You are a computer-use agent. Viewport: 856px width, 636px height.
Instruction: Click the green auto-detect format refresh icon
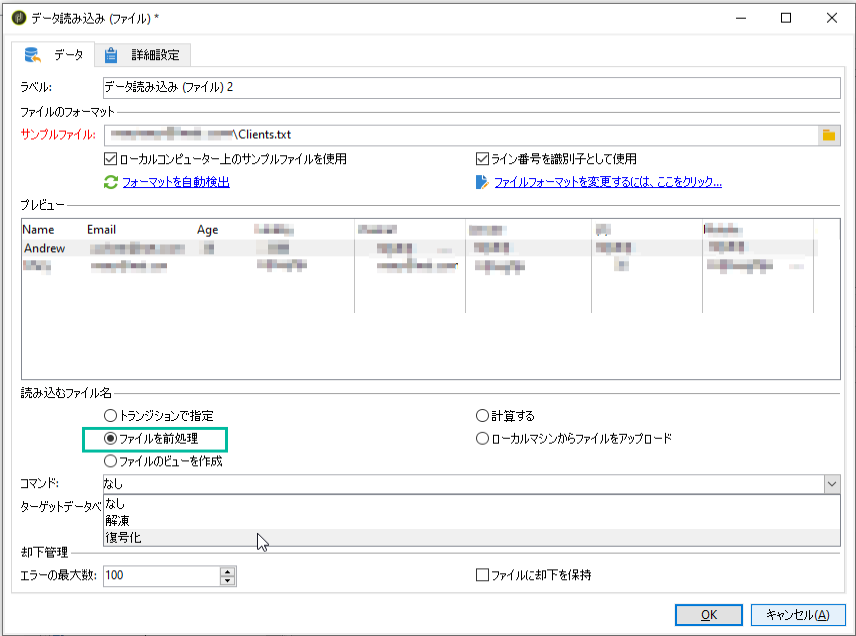[x=111, y=182]
